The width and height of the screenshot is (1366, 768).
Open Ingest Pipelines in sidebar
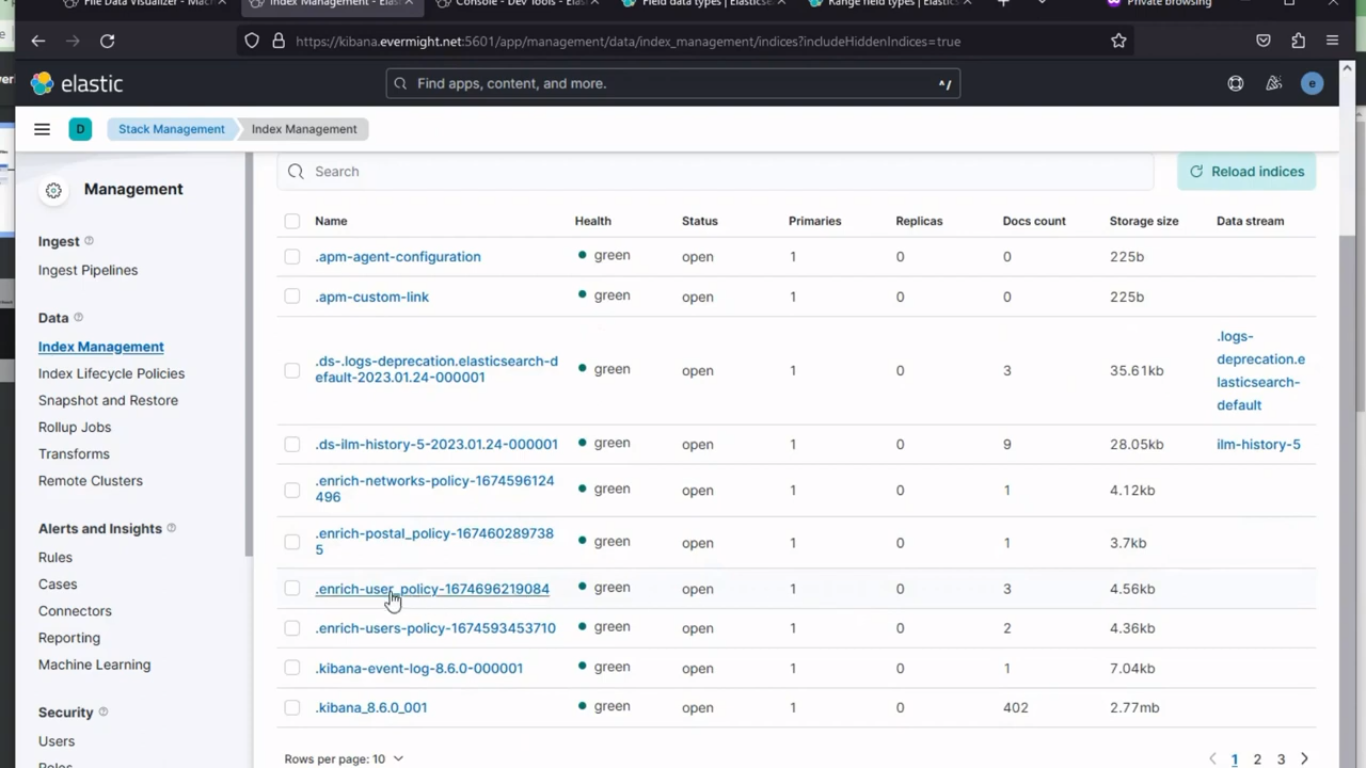click(x=88, y=270)
